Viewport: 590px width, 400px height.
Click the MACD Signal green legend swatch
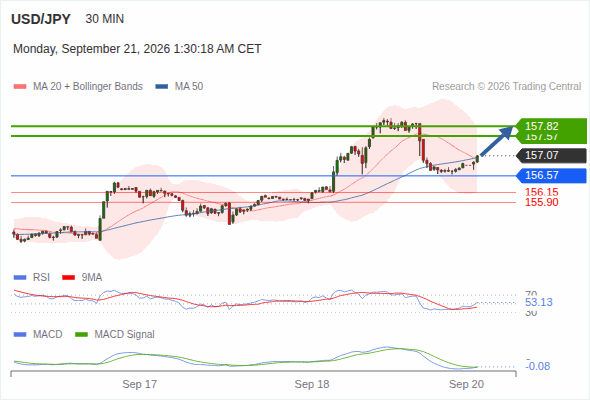(81, 335)
